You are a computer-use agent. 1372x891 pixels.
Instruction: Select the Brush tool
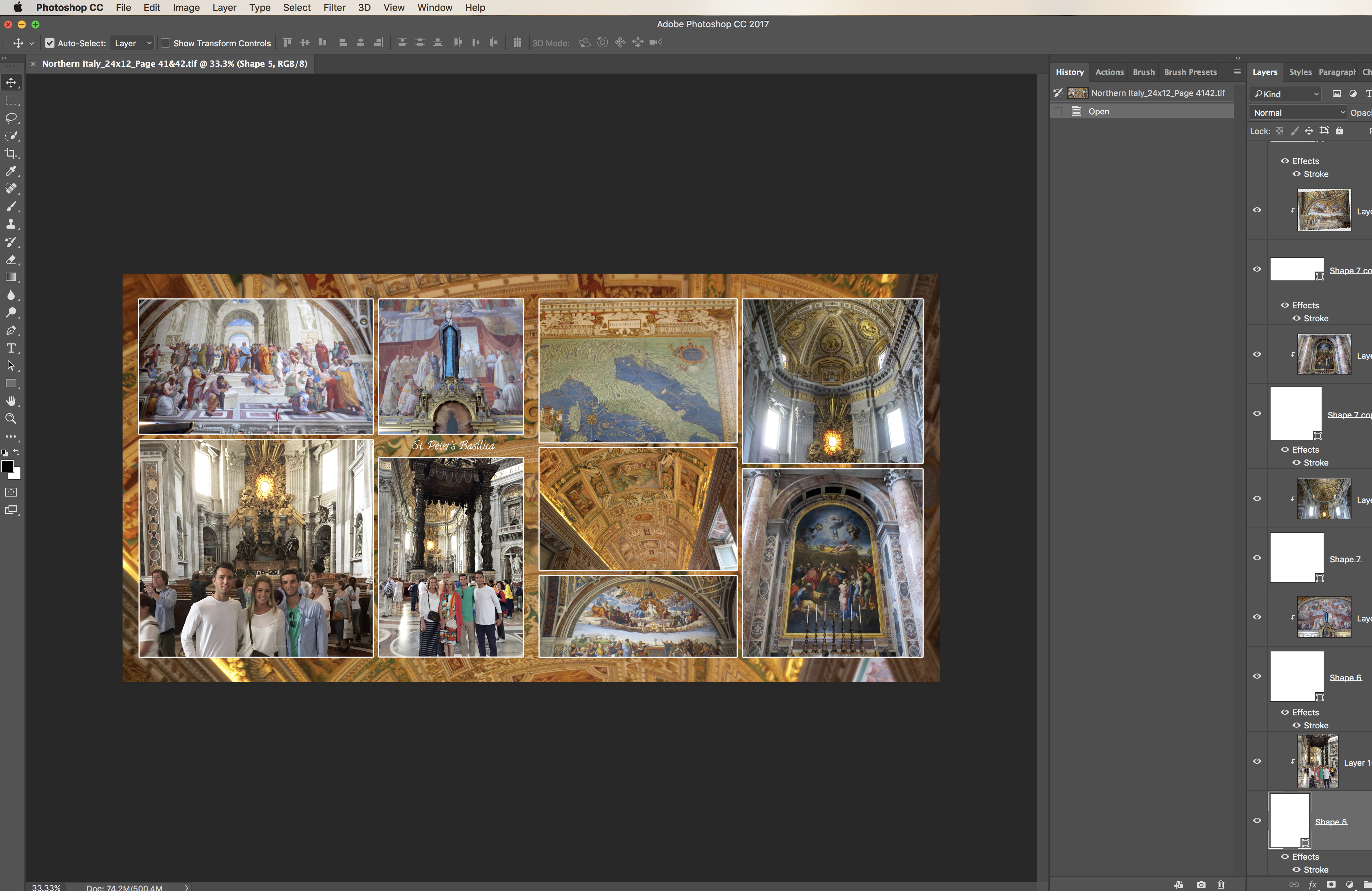pos(11,206)
